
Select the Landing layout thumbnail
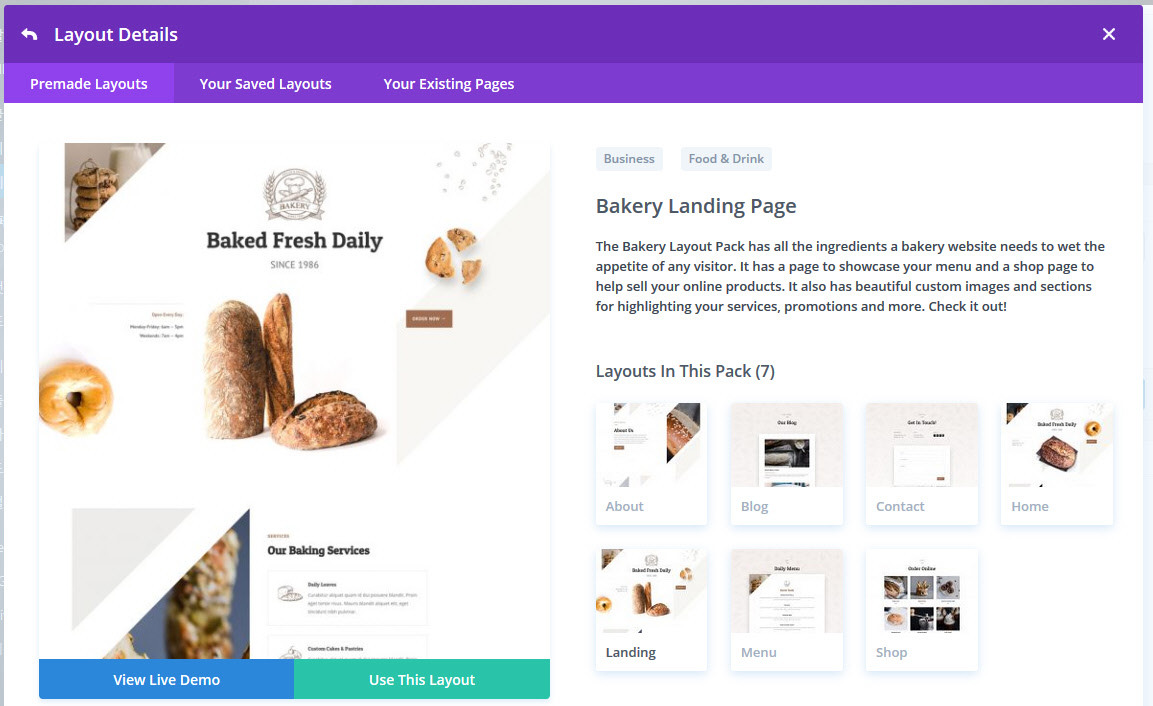651,610
